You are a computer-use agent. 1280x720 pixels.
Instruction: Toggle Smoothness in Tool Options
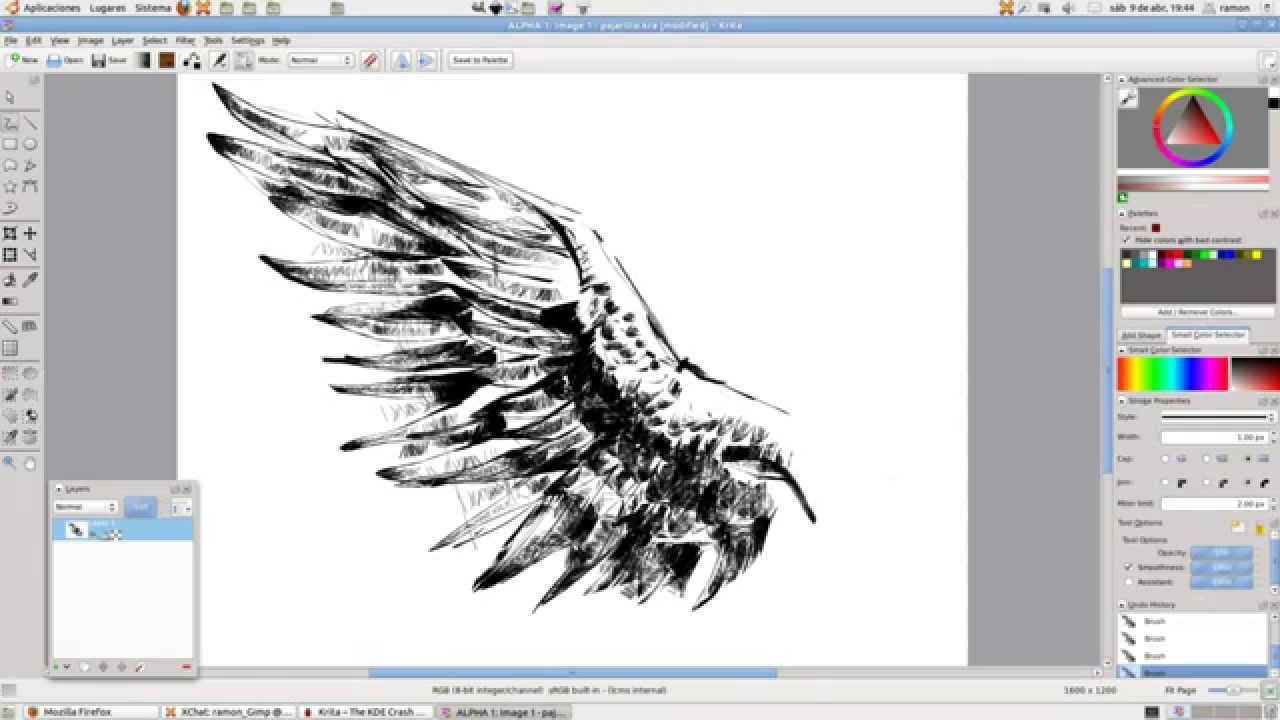[x=1128, y=567]
